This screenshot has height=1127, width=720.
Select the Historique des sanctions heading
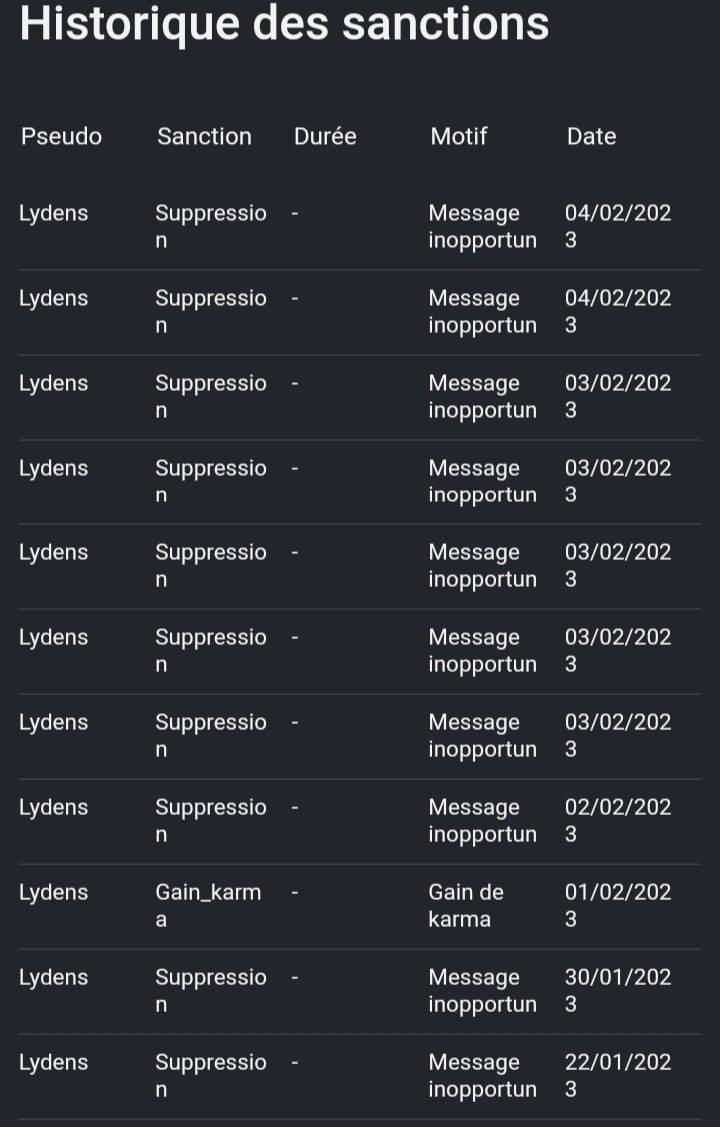(x=285, y=23)
